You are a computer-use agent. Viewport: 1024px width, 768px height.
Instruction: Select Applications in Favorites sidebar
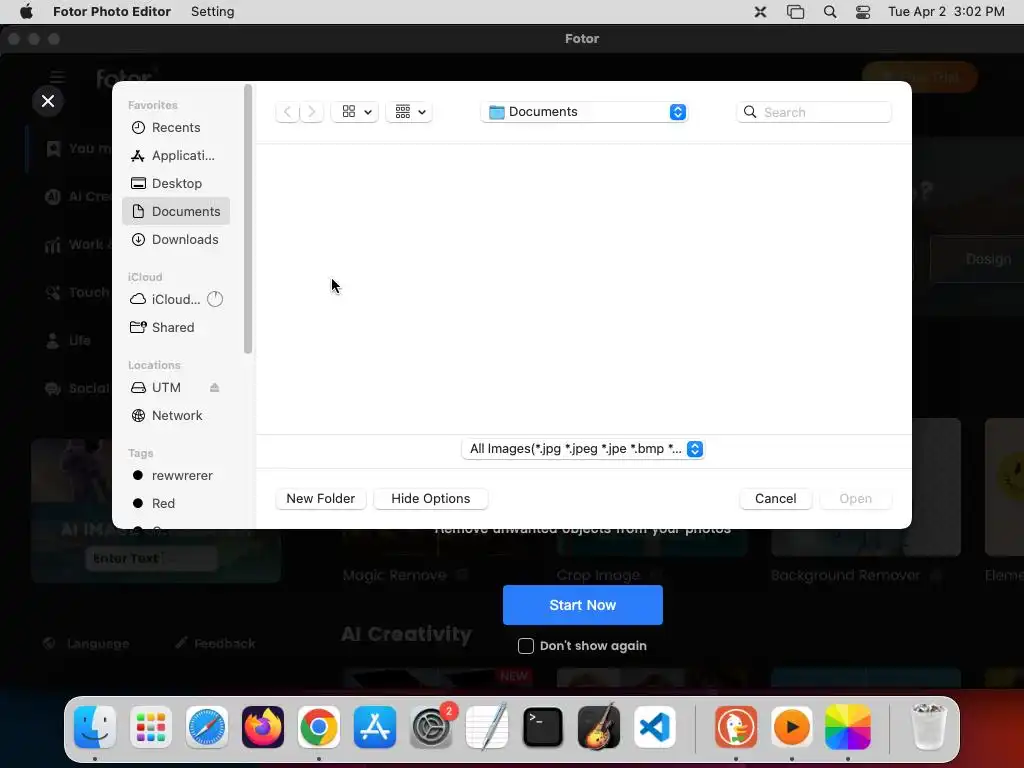point(175,155)
